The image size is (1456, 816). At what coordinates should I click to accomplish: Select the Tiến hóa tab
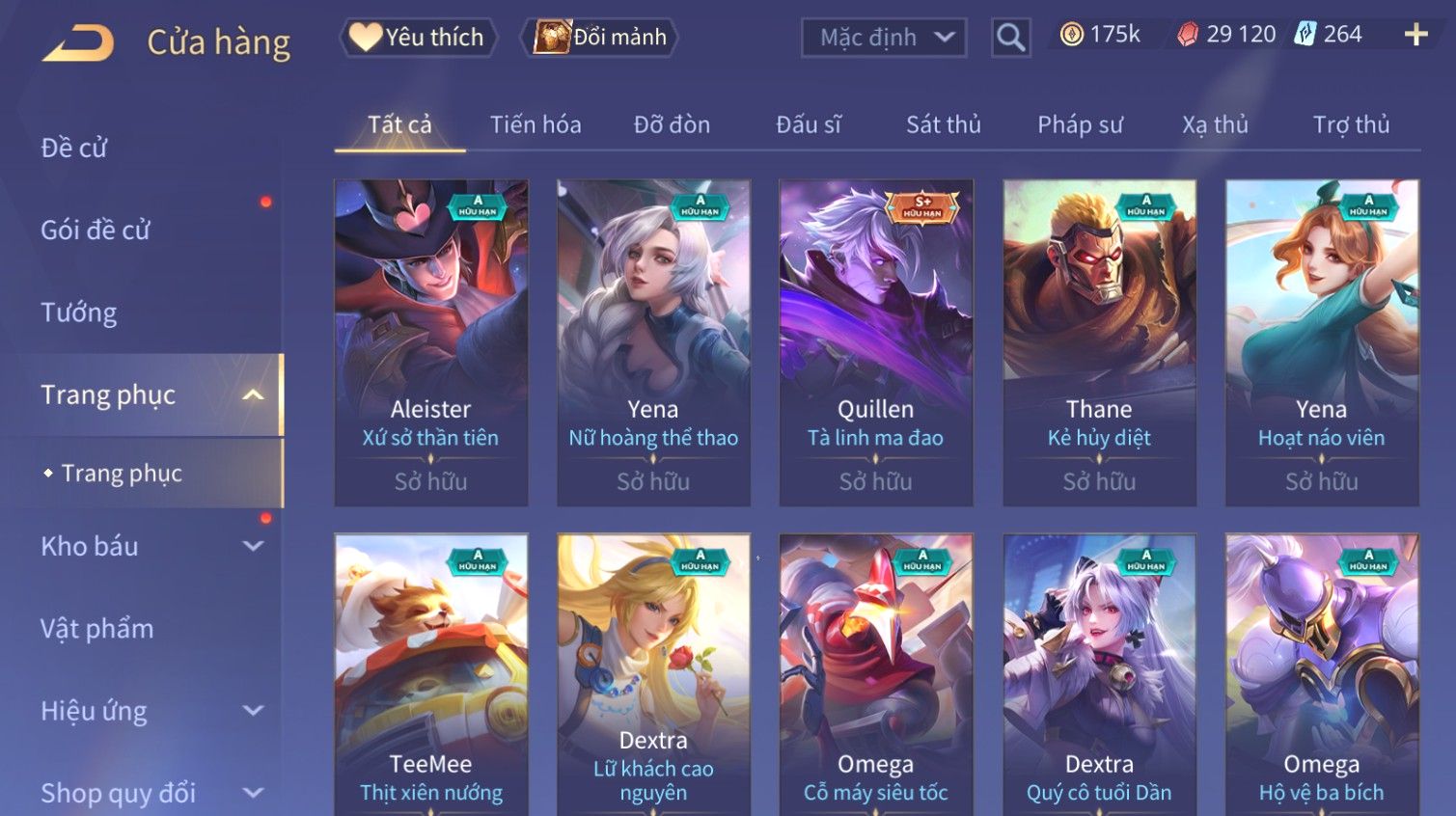point(536,124)
